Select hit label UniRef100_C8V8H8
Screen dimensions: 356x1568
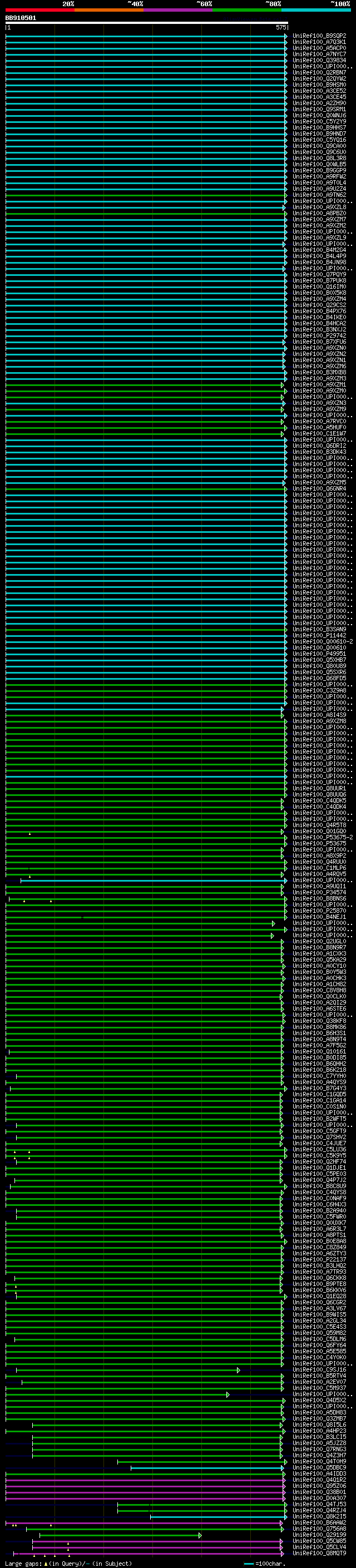pyautogui.click(x=319, y=990)
